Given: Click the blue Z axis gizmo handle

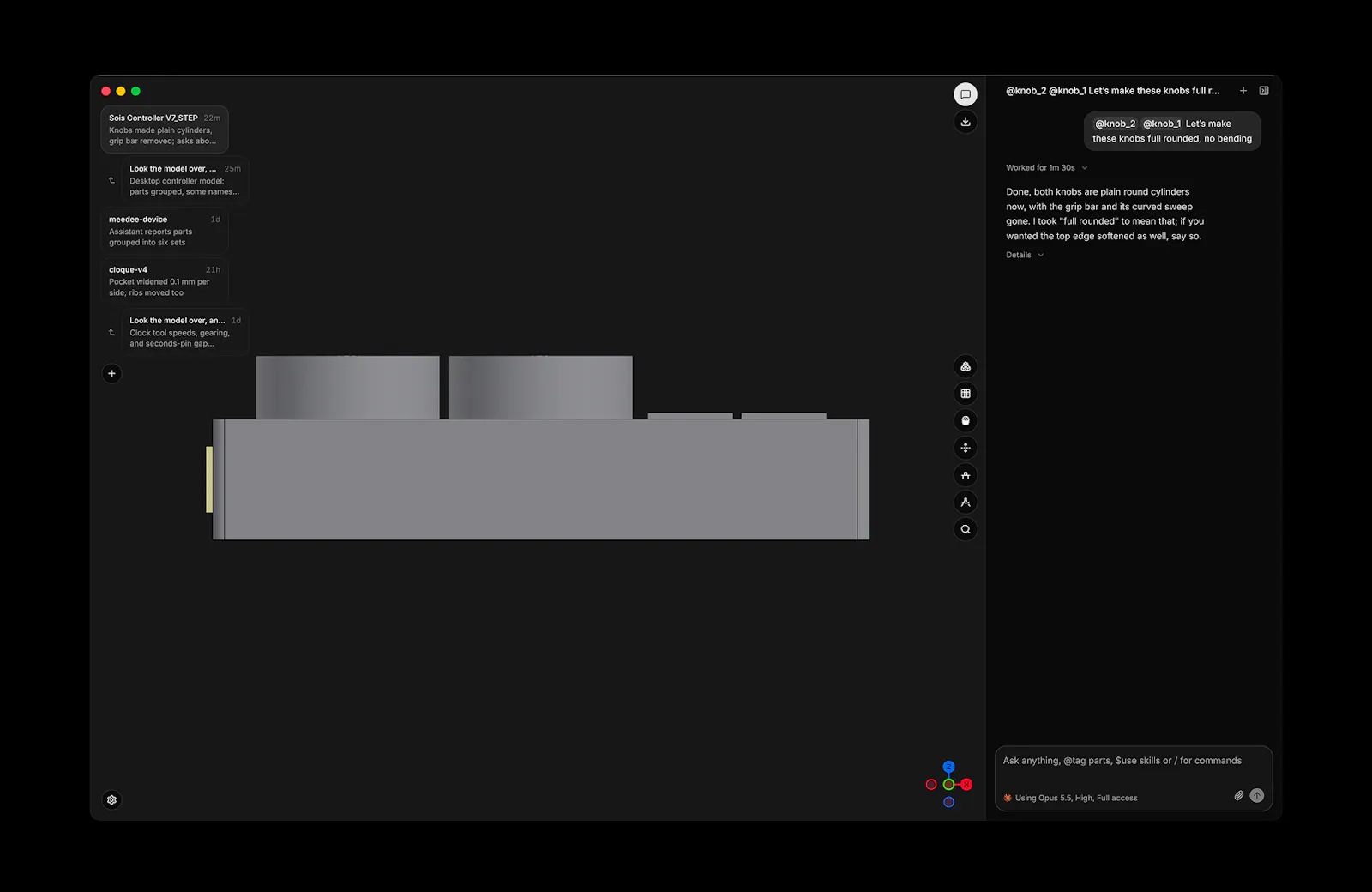Looking at the screenshot, I should tap(948, 767).
